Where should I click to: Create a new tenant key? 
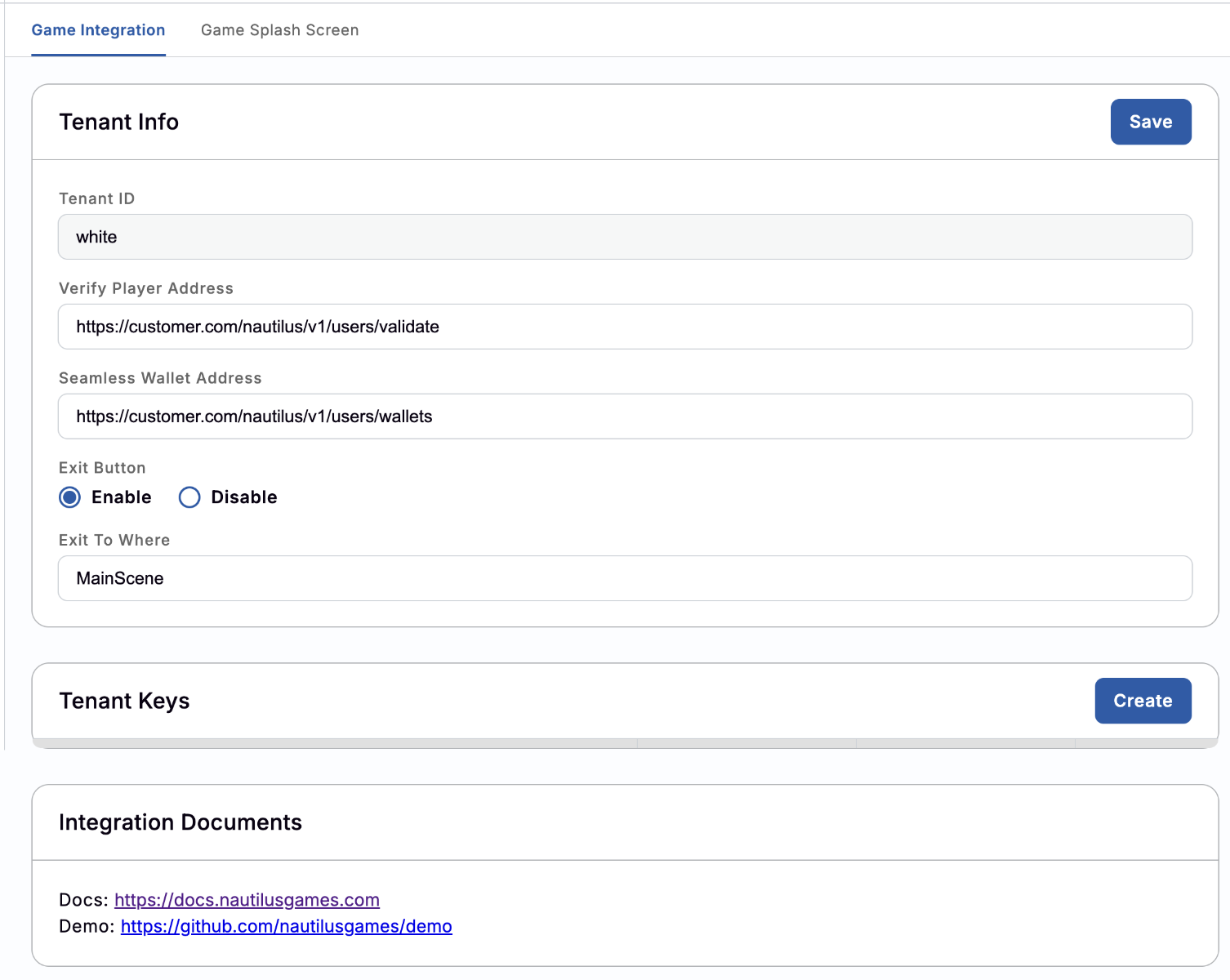pyautogui.click(x=1142, y=701)
